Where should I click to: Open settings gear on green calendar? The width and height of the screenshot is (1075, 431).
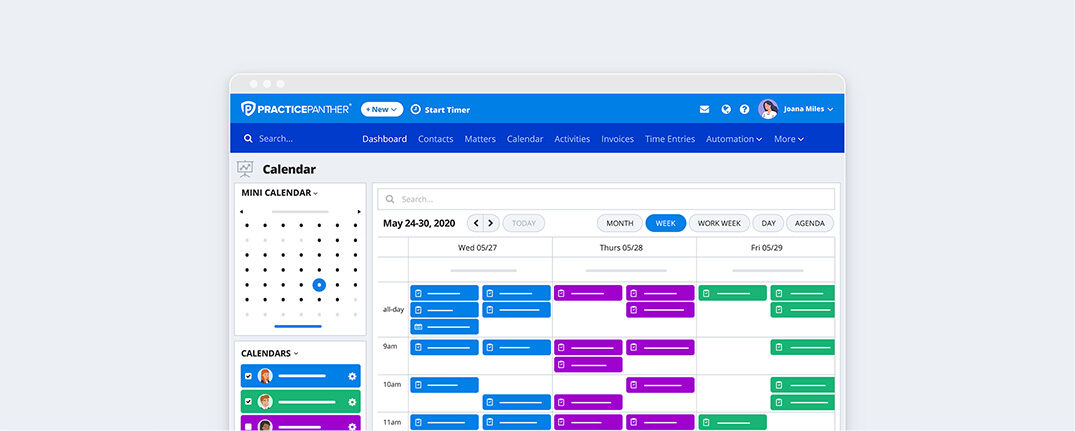[352, 402]
